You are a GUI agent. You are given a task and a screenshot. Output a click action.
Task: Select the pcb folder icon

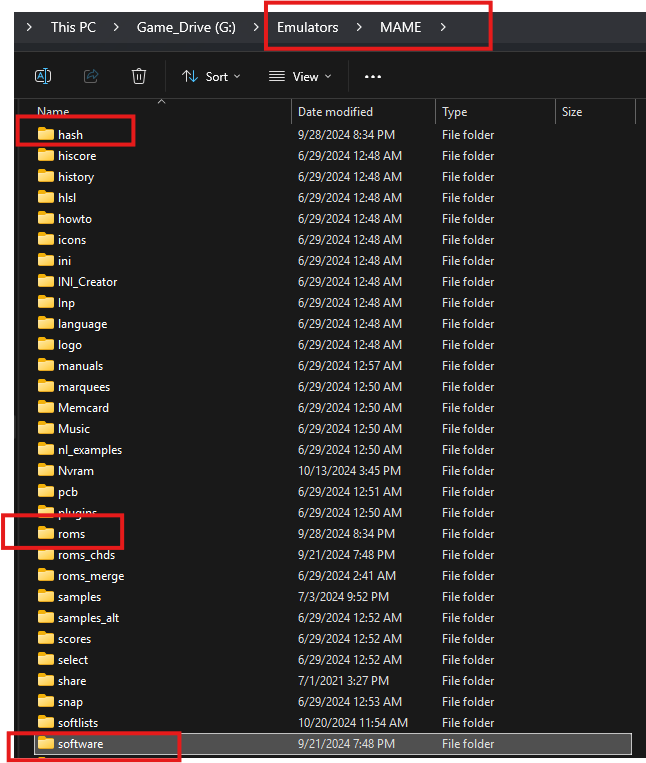46,490
